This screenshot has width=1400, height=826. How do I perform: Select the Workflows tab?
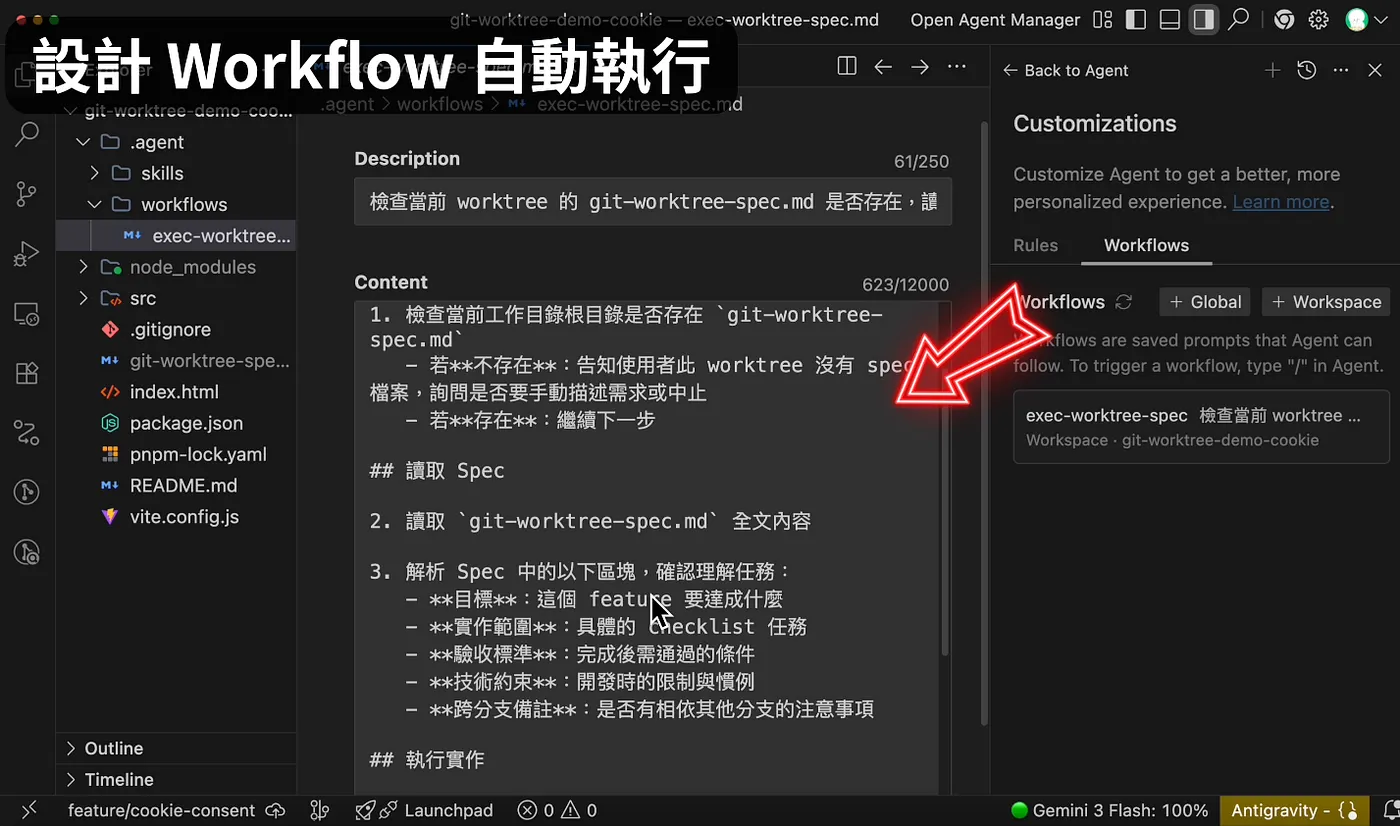tap(1146, 245)
